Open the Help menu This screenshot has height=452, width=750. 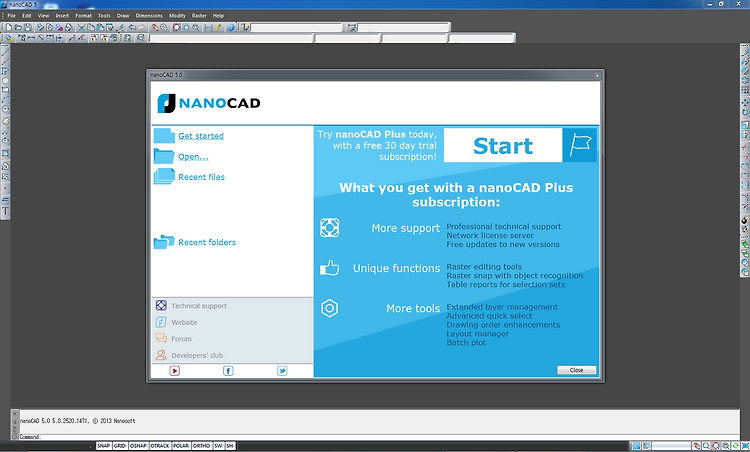pos(218,16)
